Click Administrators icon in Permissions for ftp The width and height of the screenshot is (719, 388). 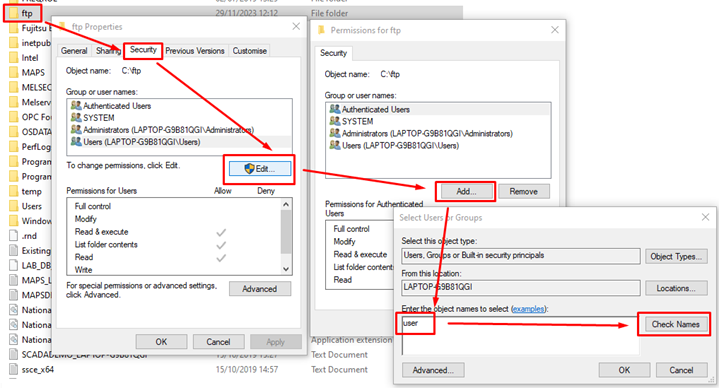tap(335, 133)
